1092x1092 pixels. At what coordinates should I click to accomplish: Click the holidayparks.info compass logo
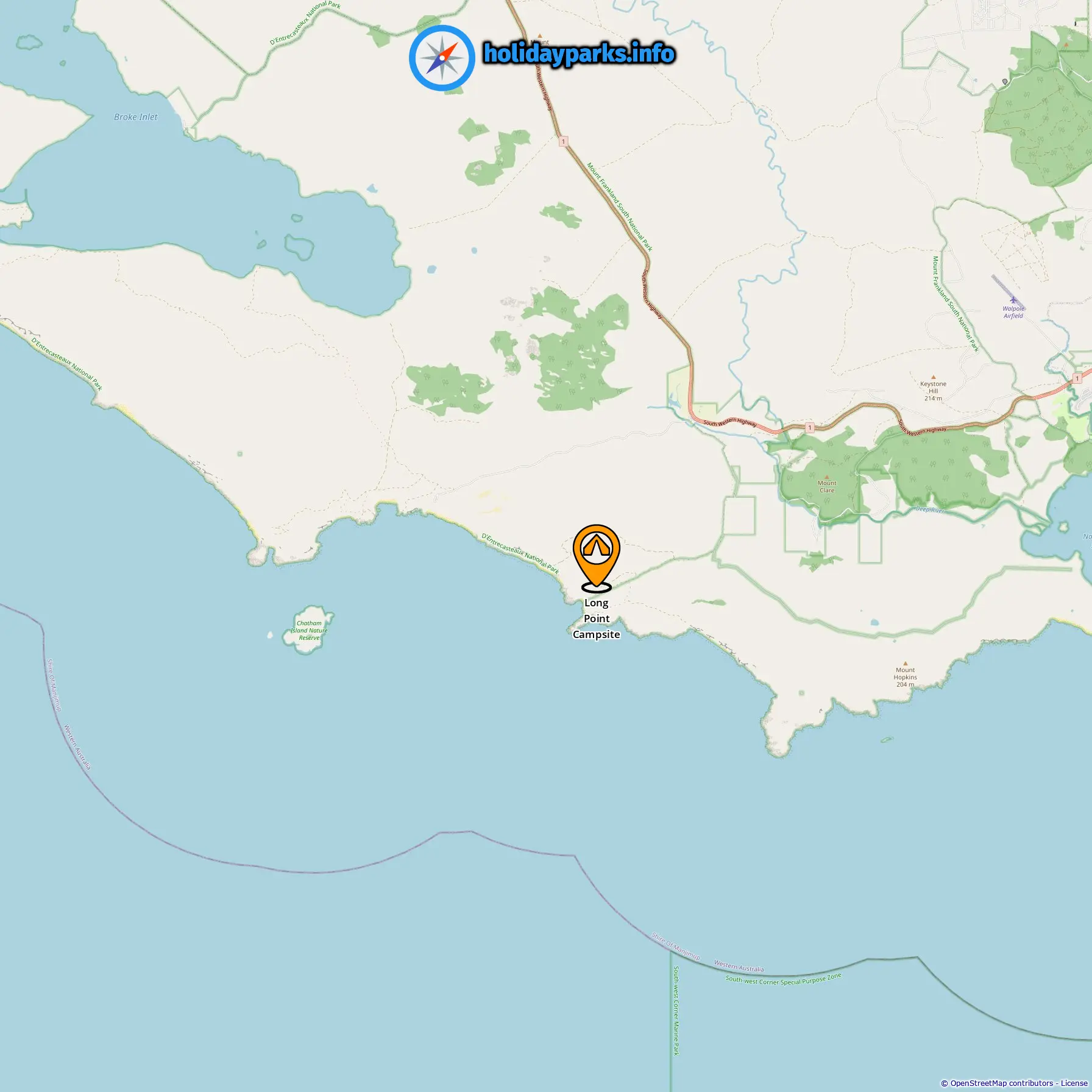click(x=442, y=58)
